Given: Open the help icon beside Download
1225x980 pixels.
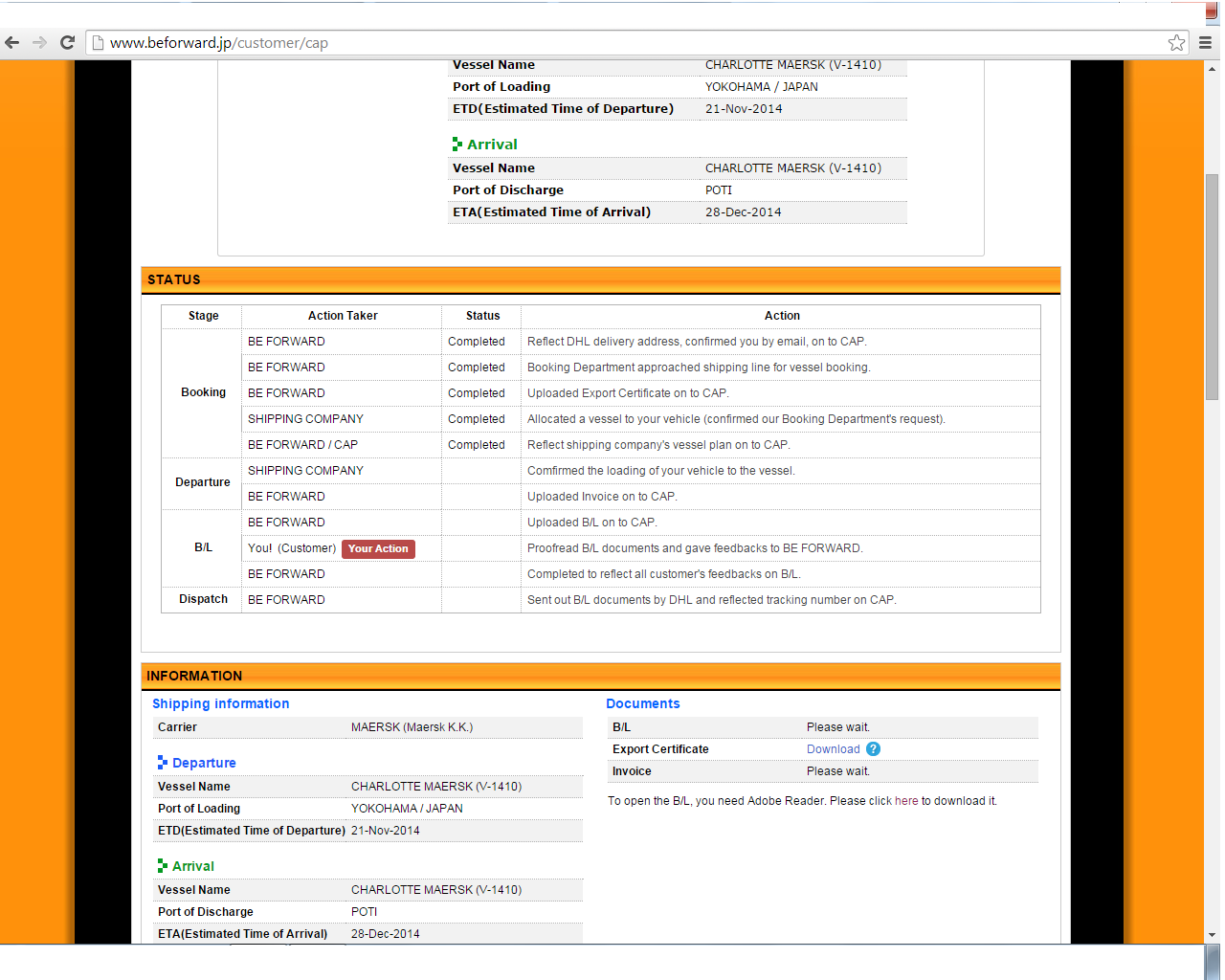Looking at the screenshot, I should [873, 749].
